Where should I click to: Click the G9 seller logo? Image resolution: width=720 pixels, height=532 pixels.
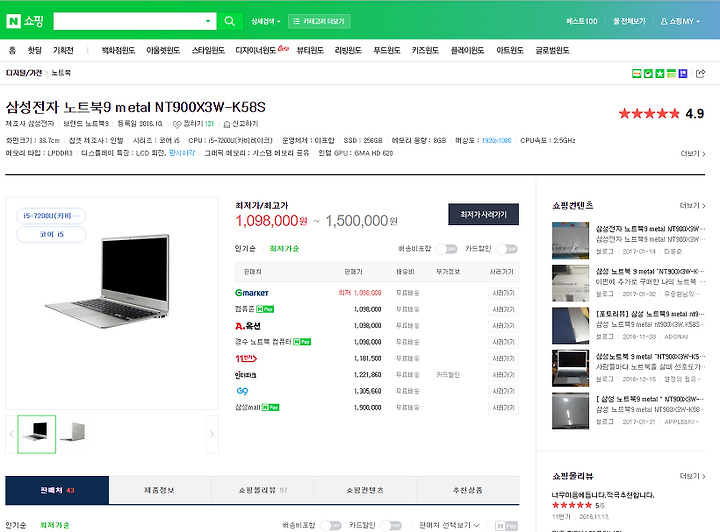[242, 391]
